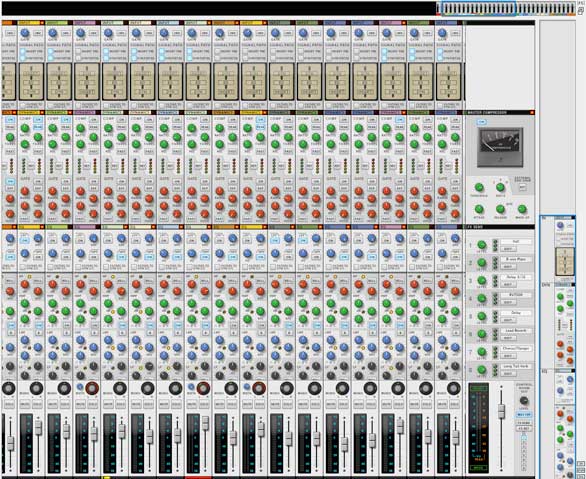
Task: Turn FX Send 4 level knob
Action: 482,298
